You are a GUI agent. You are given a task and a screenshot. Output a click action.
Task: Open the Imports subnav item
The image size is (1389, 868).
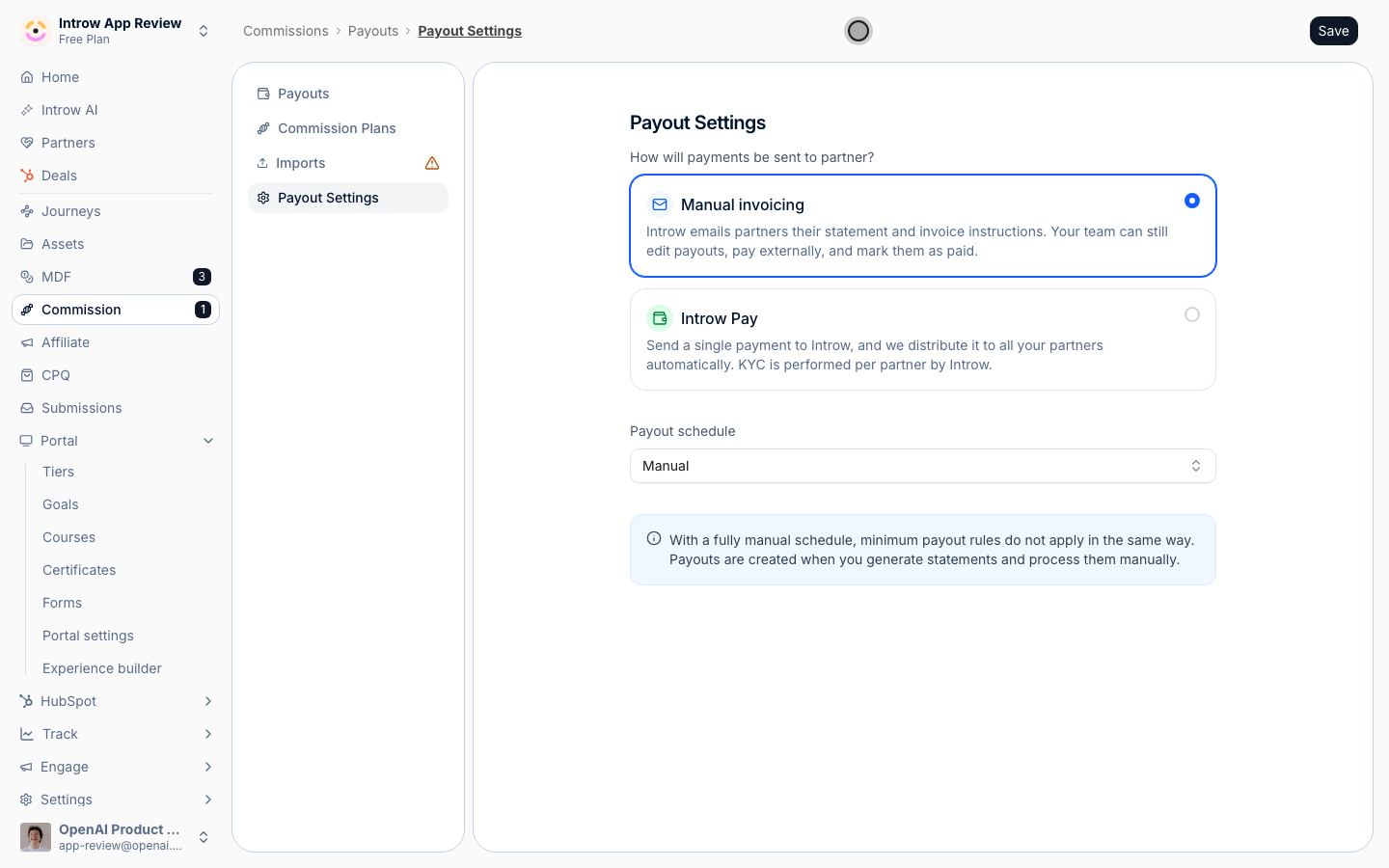[x=348, y=163]
